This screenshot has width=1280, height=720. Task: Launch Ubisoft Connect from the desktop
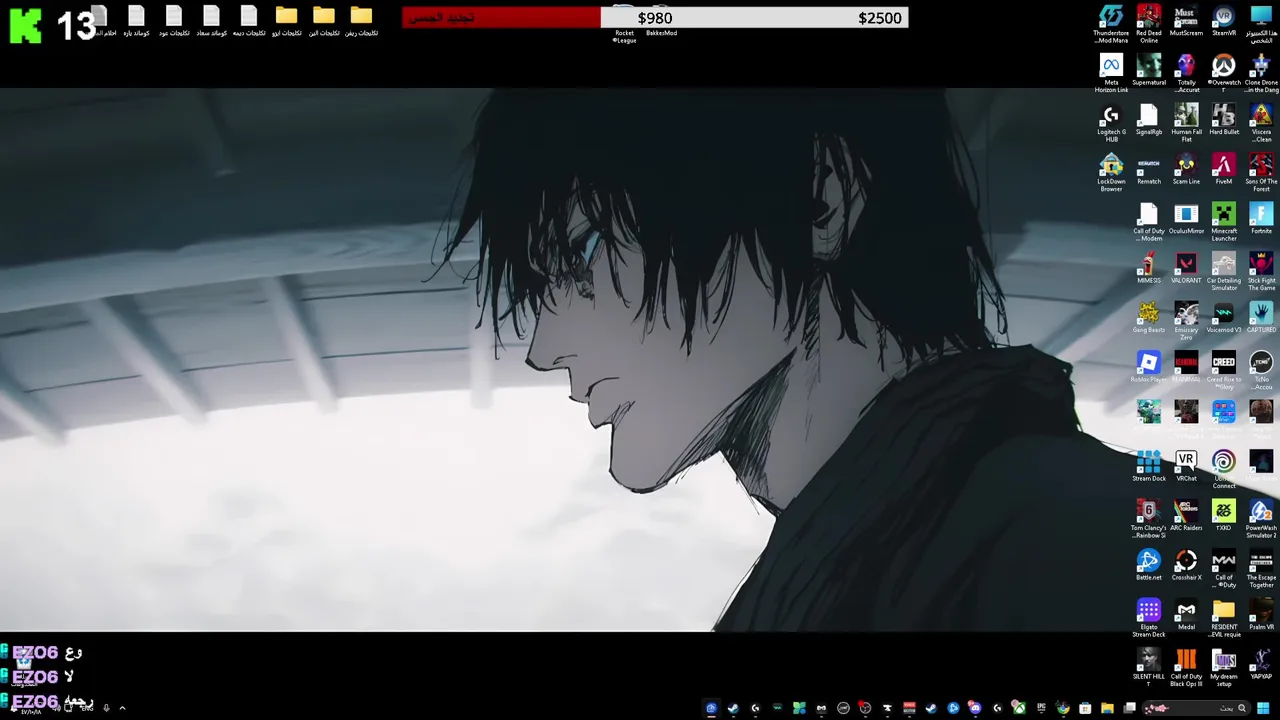pos(1224,470)
